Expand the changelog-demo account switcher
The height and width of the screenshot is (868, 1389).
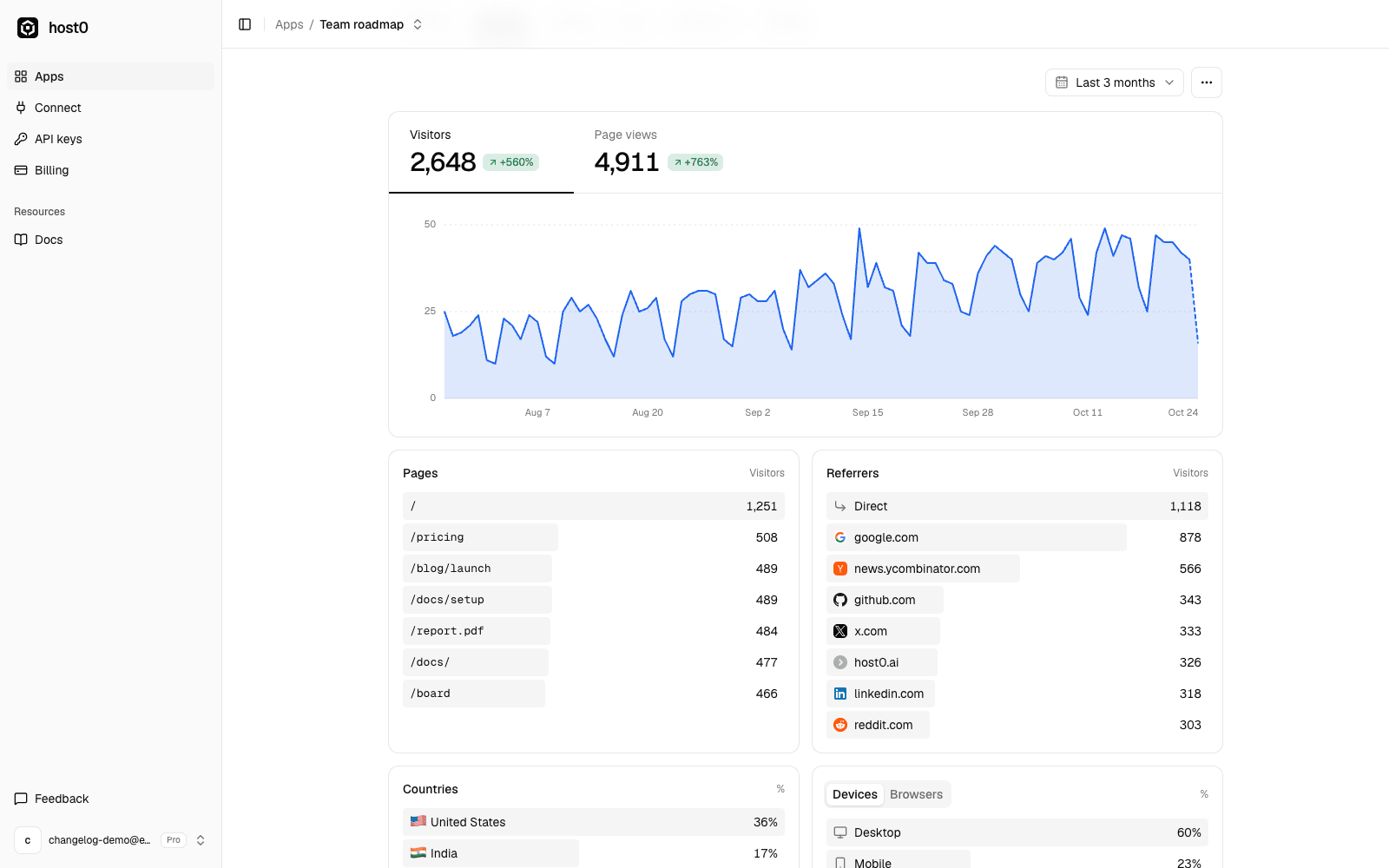point(111,840)
